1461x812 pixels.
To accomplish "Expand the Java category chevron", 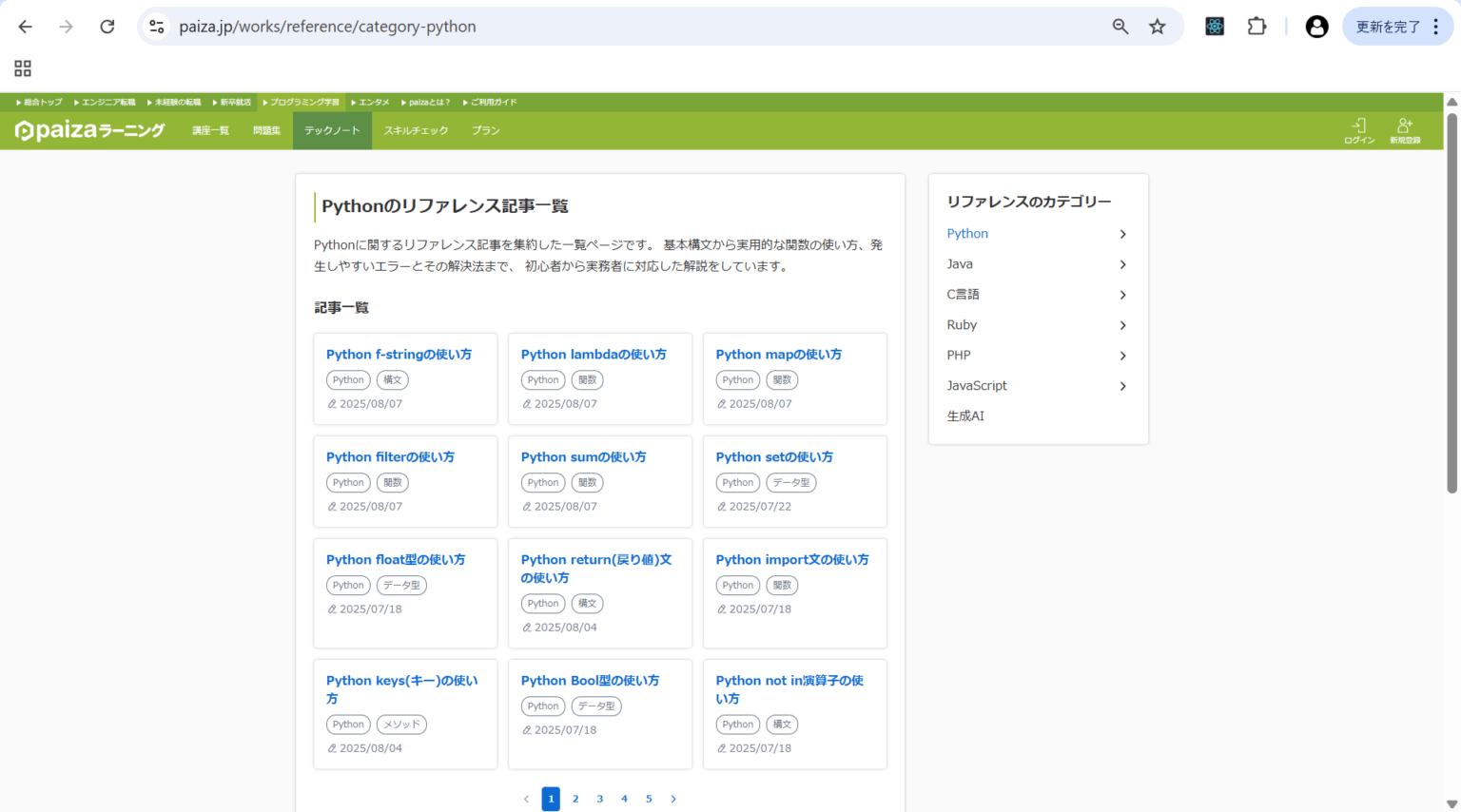I will pyautogui.click(x=1122, y=264).
